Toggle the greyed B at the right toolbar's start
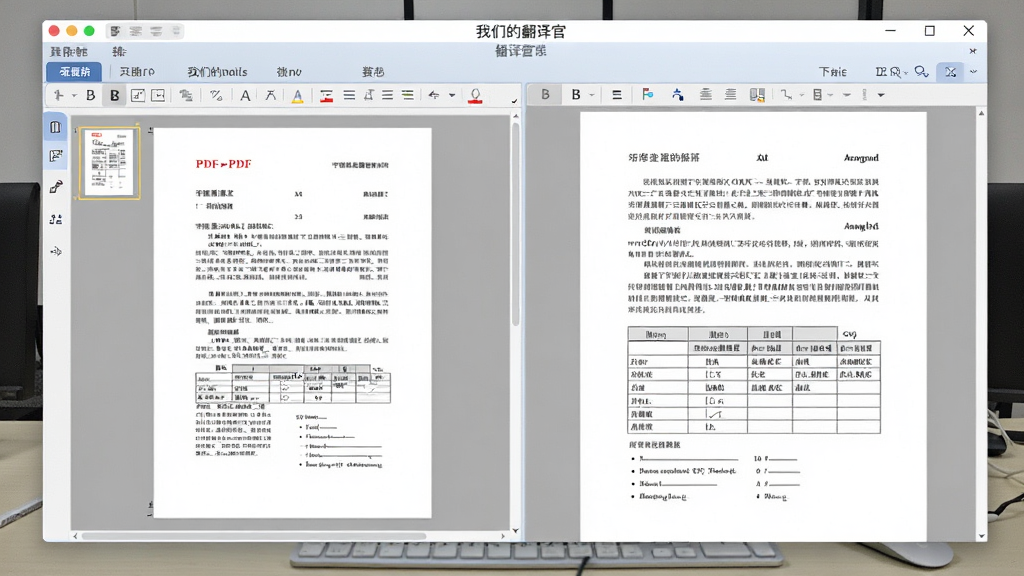 (545, 95)
